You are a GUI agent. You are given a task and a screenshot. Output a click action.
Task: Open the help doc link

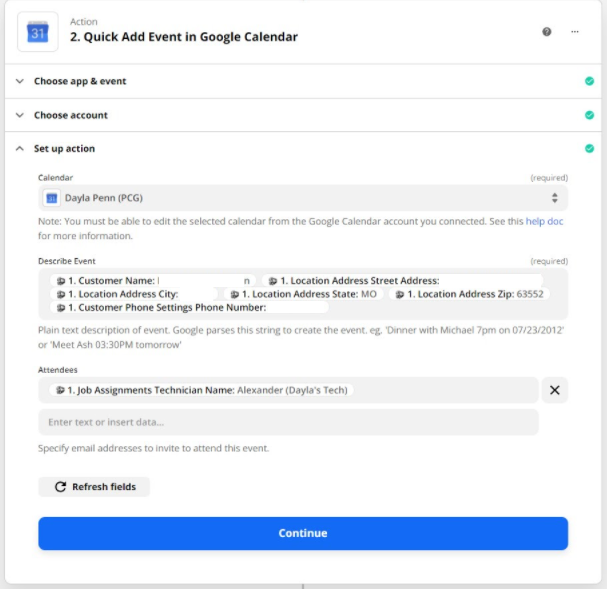pyautogui.click(x=544, y=221)
